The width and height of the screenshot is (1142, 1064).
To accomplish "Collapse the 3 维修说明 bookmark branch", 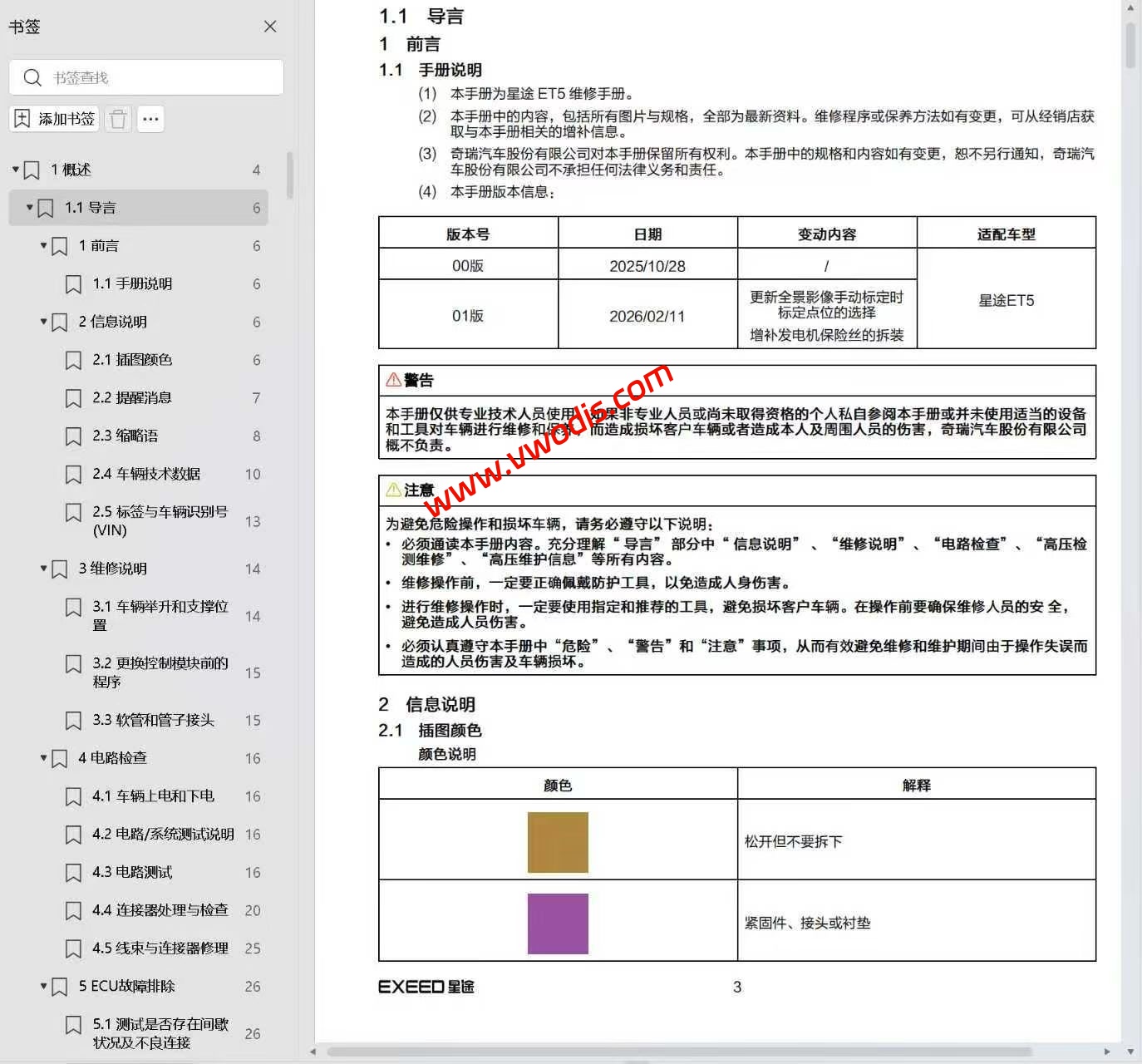I will (43, 569).
